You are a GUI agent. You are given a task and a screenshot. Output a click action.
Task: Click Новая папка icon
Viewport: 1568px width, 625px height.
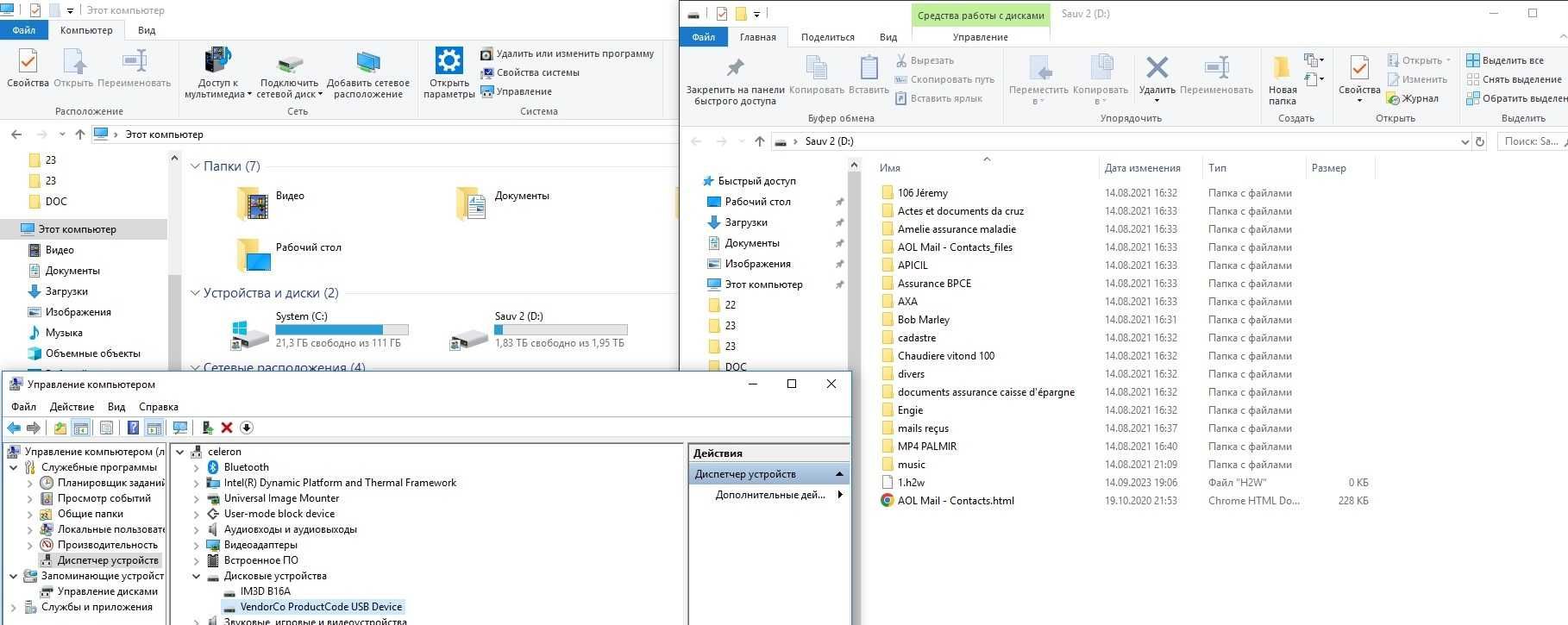pyautogui.click(x=1282, y=68)
